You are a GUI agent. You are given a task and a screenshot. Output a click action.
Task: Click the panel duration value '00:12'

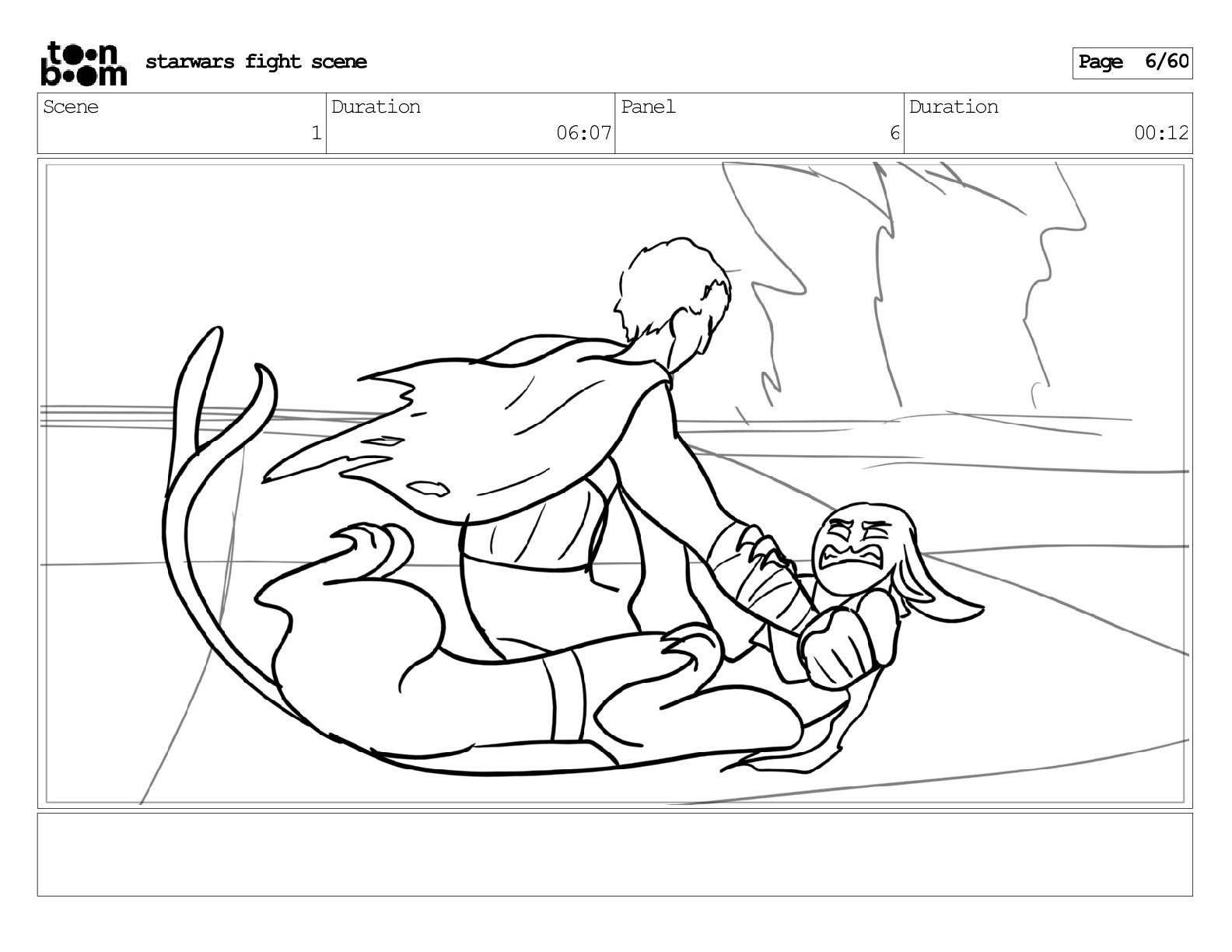(x=1161, y=133)
